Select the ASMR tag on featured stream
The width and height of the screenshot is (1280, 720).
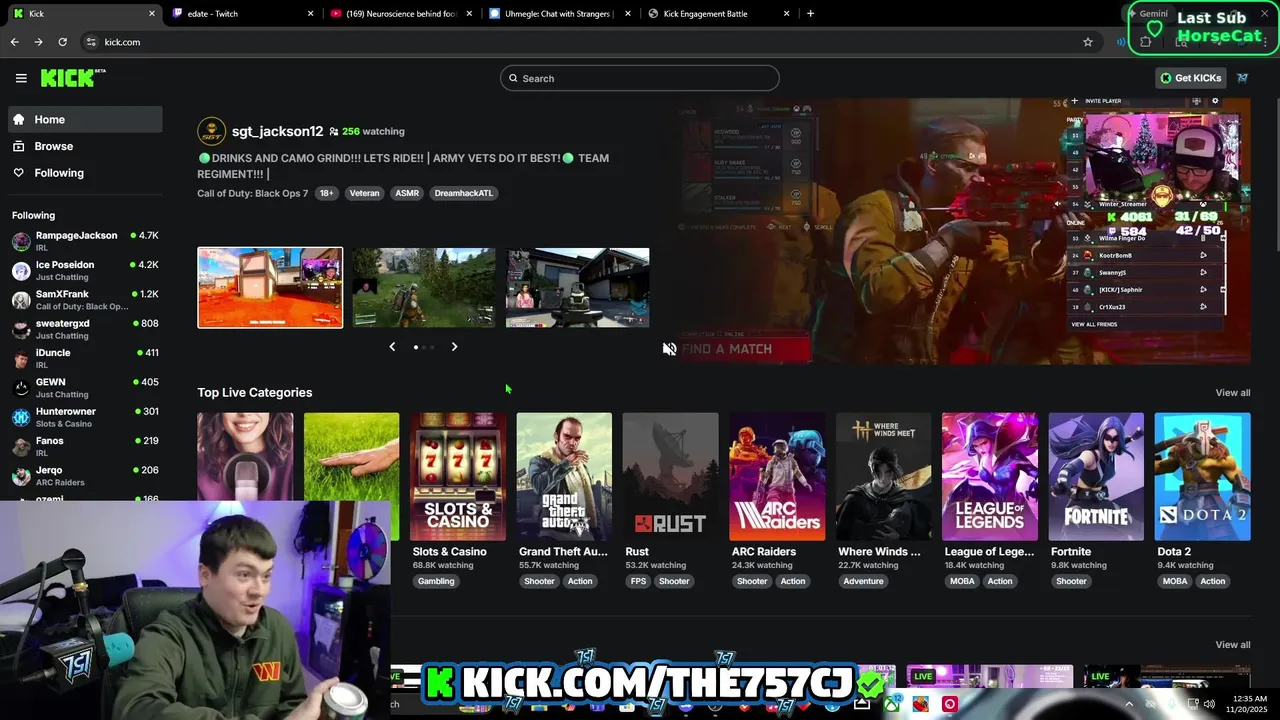coord(407,193)
